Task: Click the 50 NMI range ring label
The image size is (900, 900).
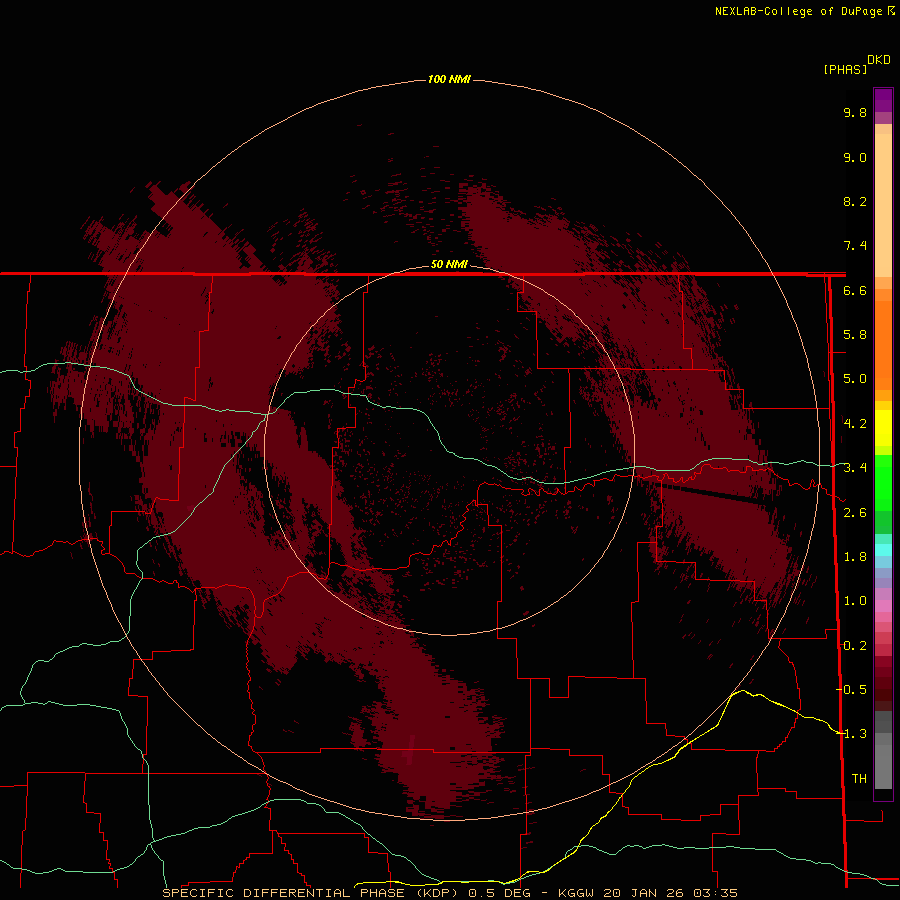Action: 449,264
